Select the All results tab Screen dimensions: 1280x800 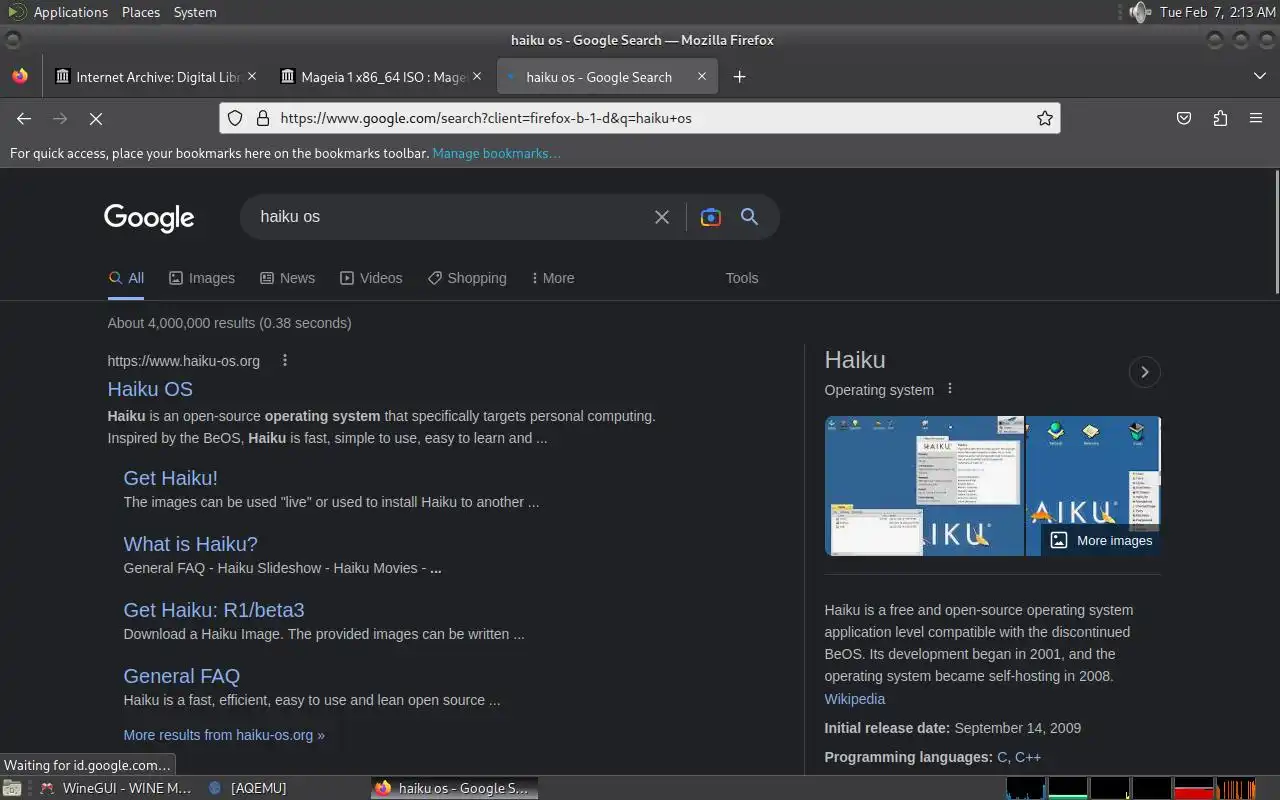pos(127,278)
